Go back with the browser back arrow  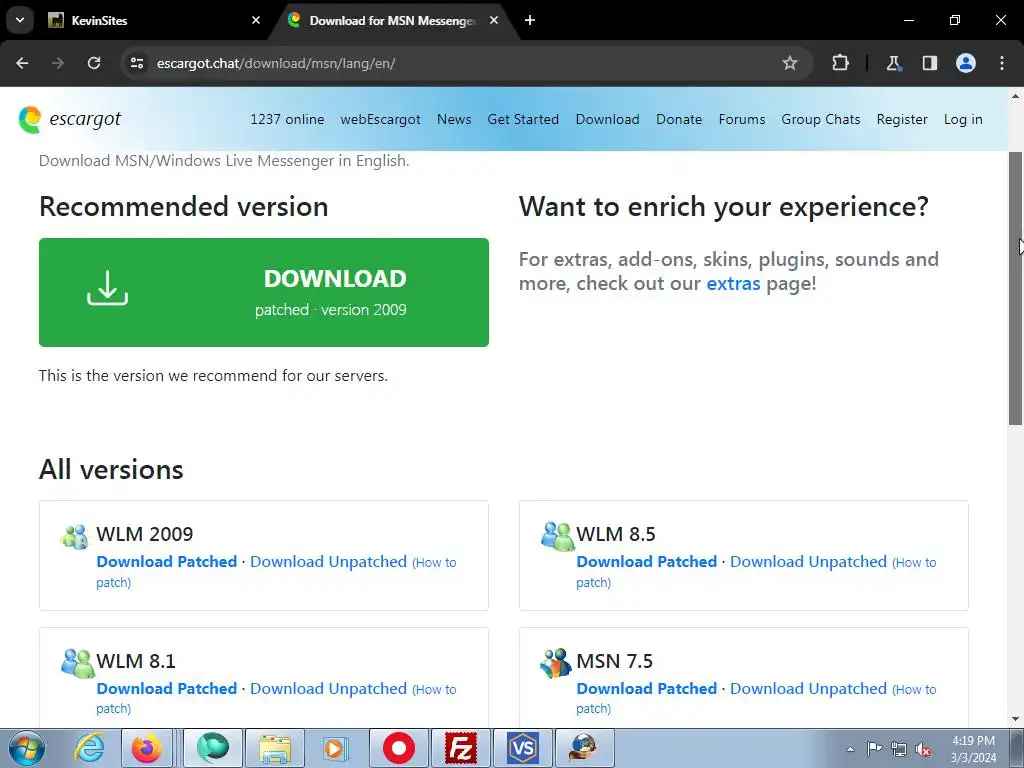pyautogui.click(x=22, y=63)
